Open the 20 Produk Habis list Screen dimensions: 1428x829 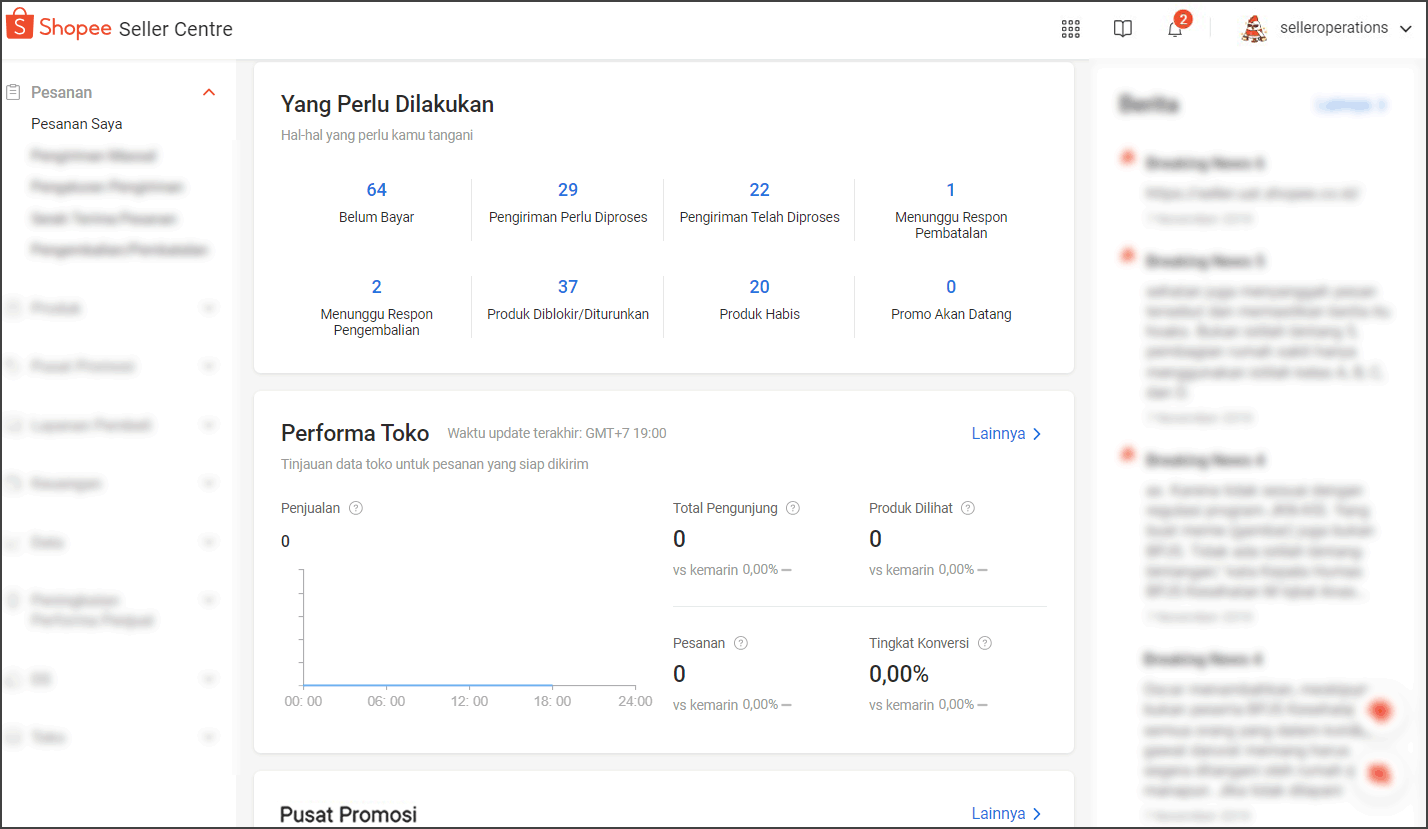[x=760, y=287]
